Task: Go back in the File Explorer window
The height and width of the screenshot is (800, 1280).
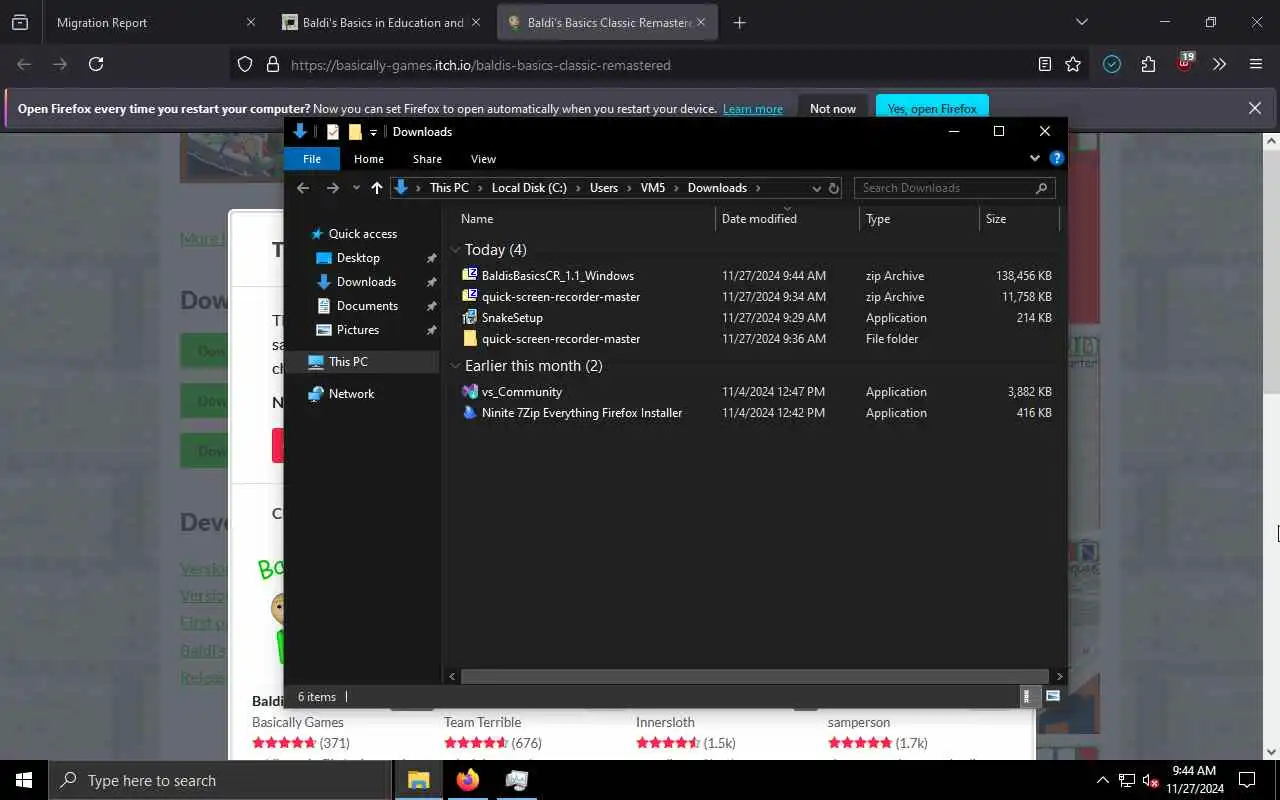Action: click(303, 188)
